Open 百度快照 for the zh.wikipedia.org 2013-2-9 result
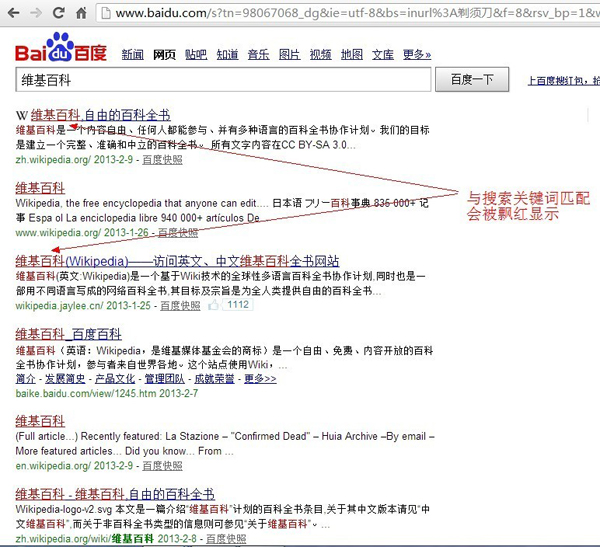This screenshot has height=547, width=600. click(x=162, y=159)
